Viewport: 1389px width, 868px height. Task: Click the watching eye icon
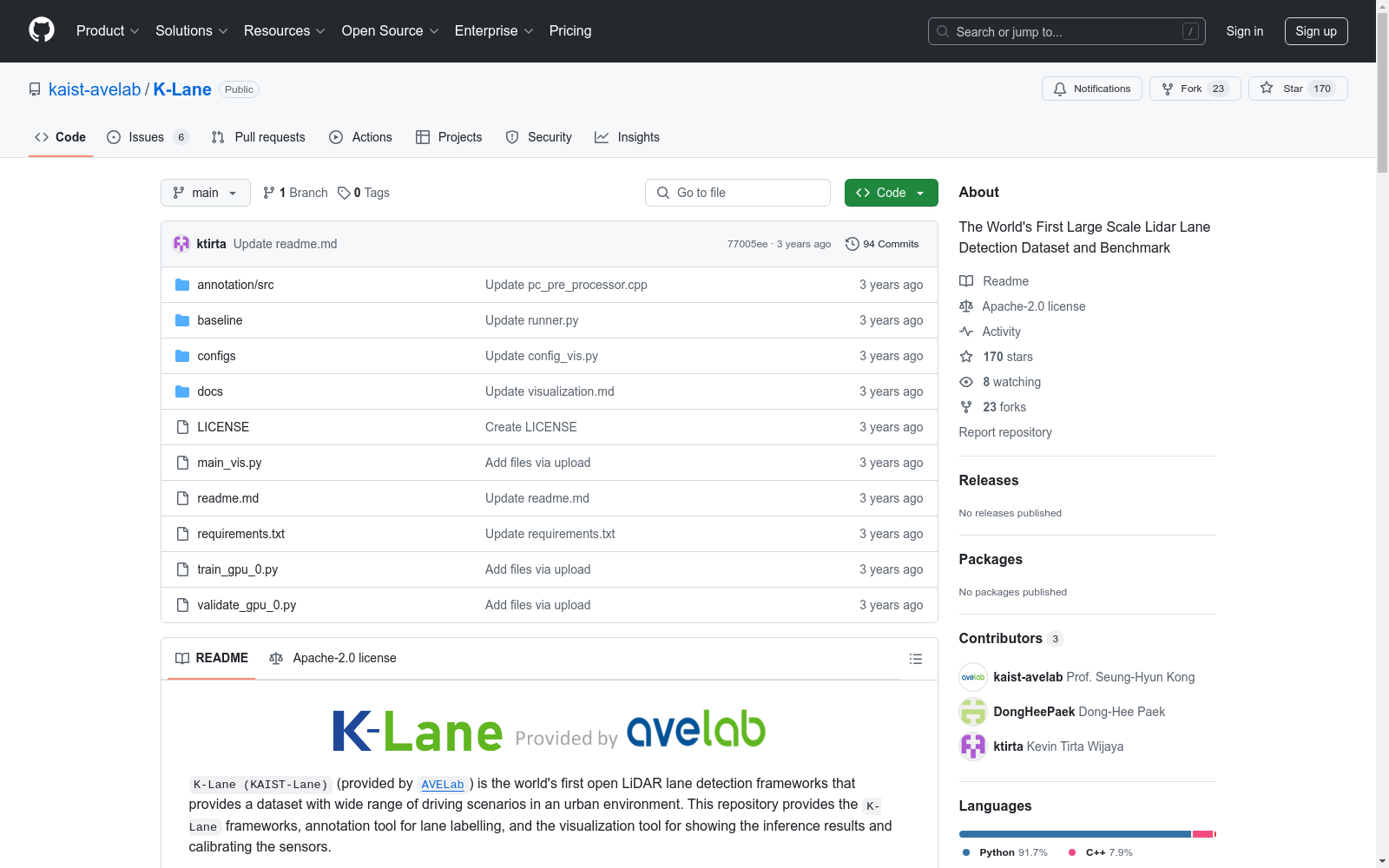click(x=966, y=382)
